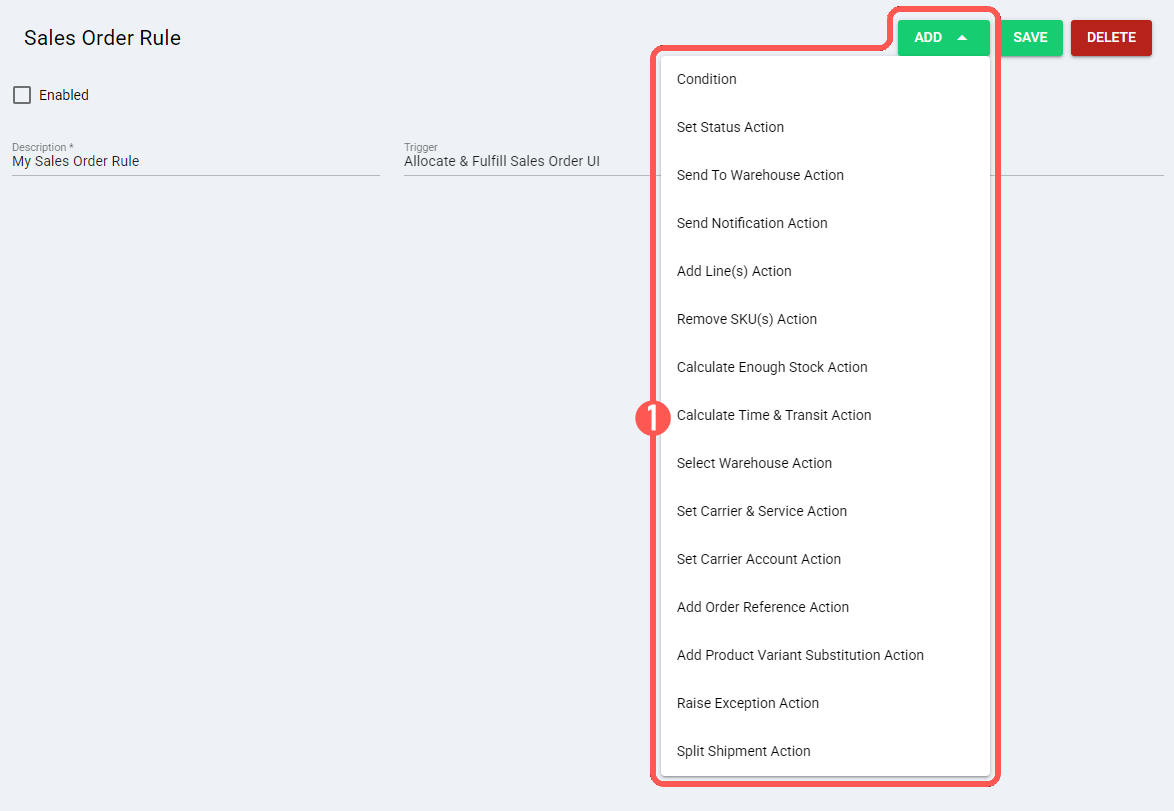Choose Calculate Enough Stock Action
The image size is (1174, 811).
pyautogui.click(x=825, y=367)
